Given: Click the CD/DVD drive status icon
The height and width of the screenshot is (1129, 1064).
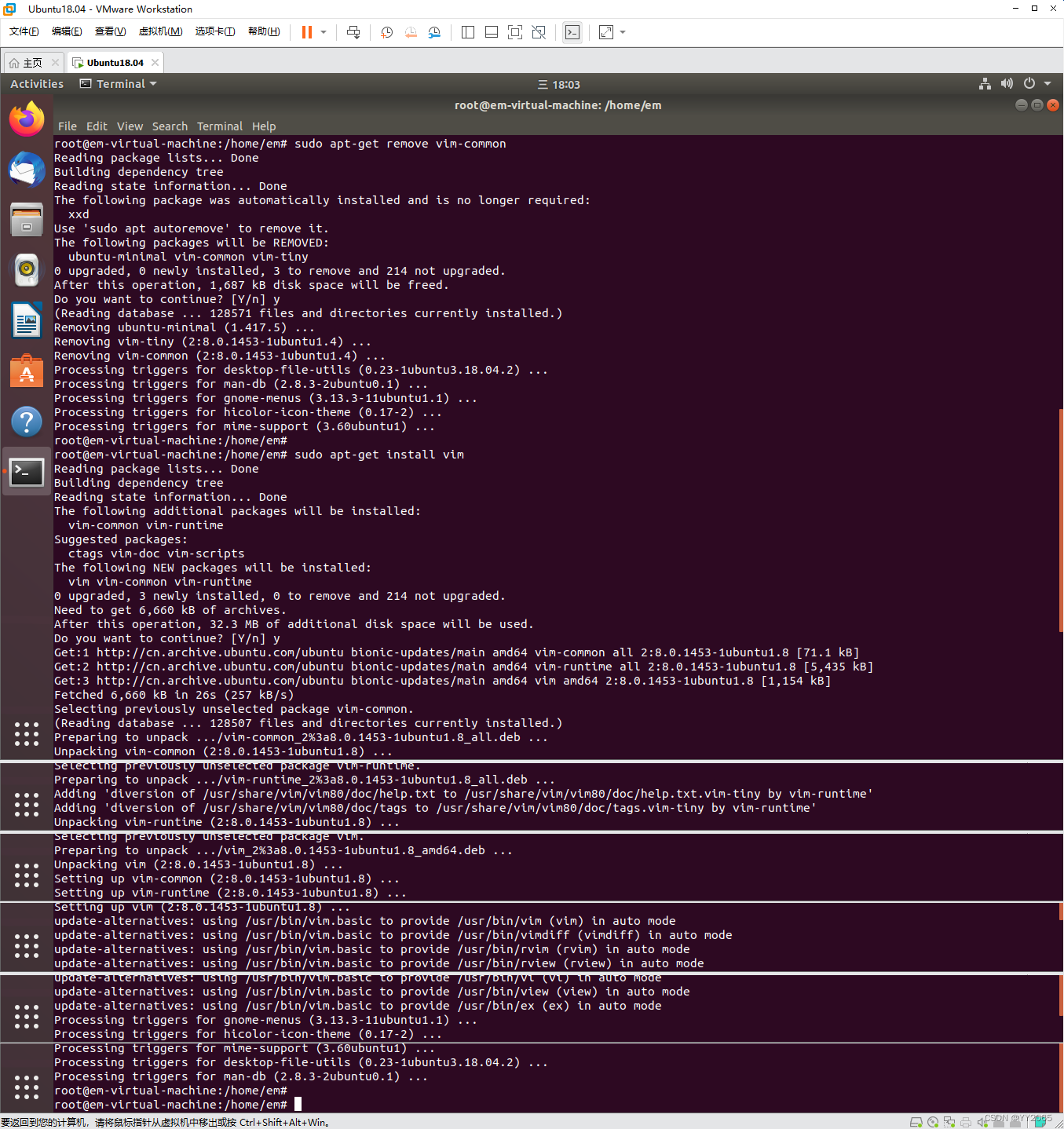Looking at the screenshot, I should point(933,1122).
